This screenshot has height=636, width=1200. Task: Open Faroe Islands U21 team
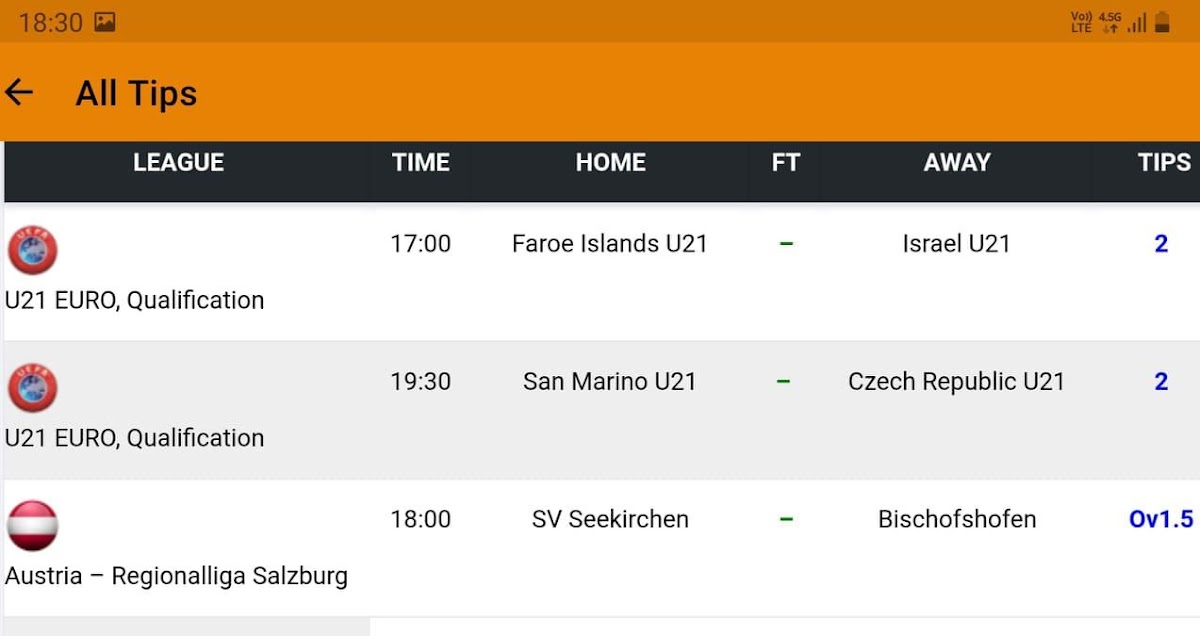[609, 244]
